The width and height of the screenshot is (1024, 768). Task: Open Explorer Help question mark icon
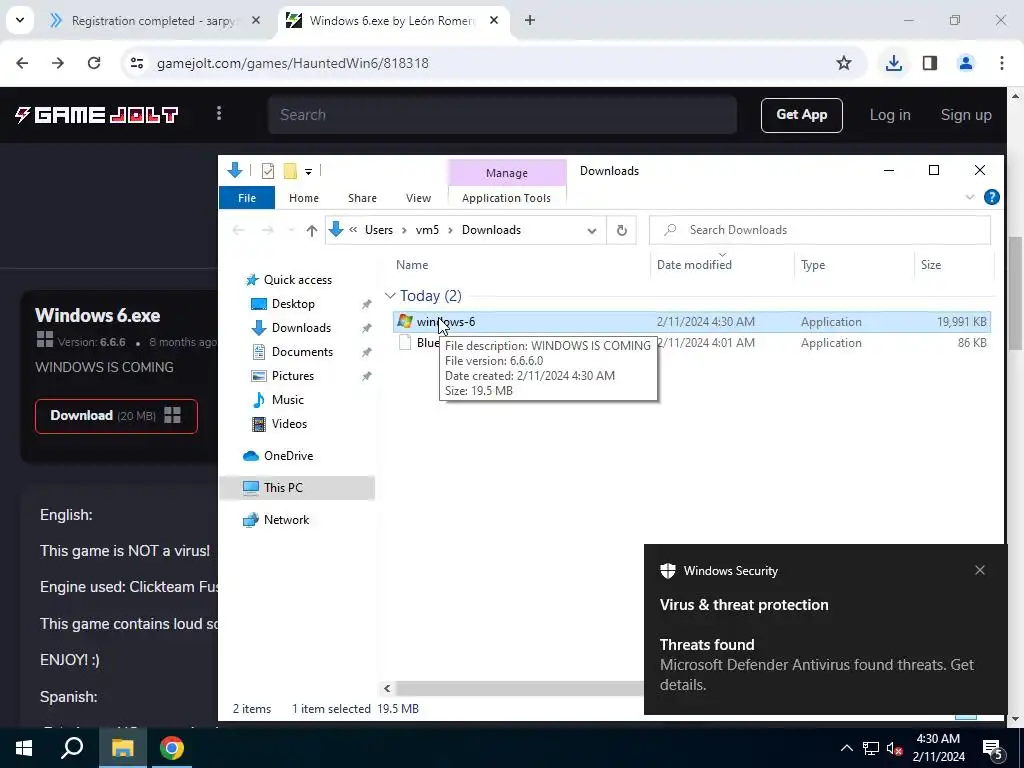pyautogui.click(x=991, y=197)
